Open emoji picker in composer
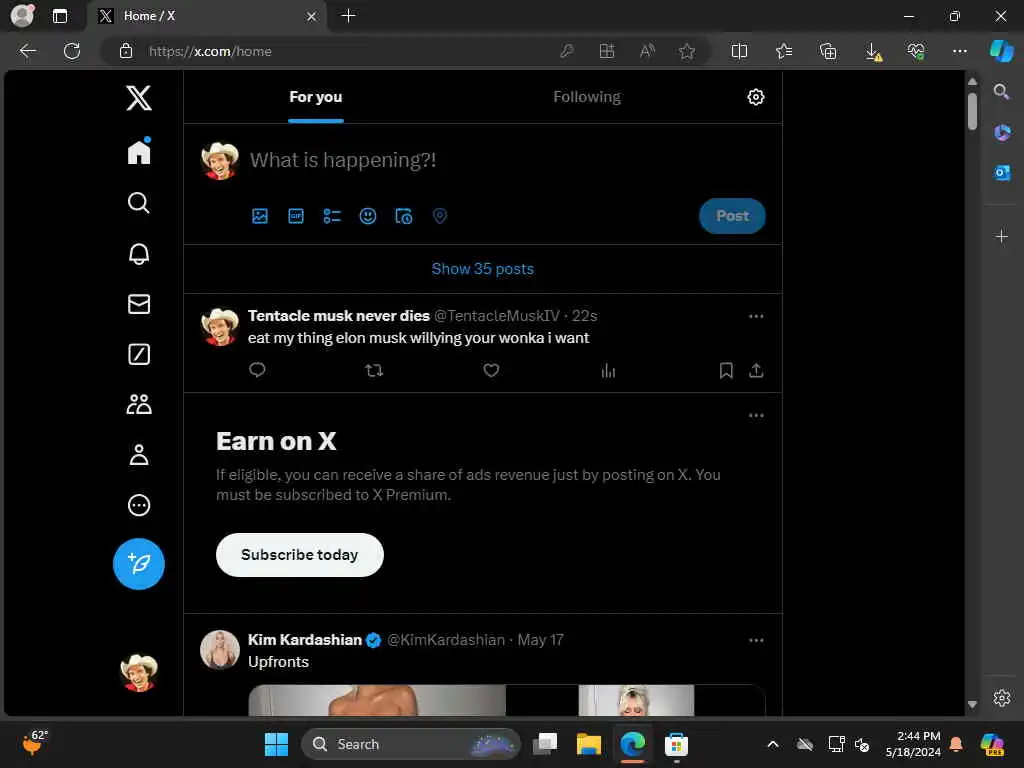 368,216
